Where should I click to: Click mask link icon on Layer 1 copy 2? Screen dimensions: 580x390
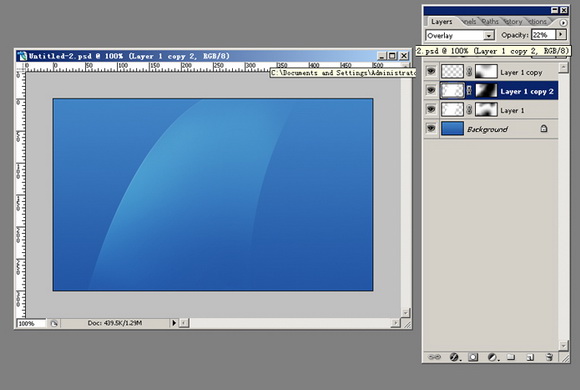point(469,90)
